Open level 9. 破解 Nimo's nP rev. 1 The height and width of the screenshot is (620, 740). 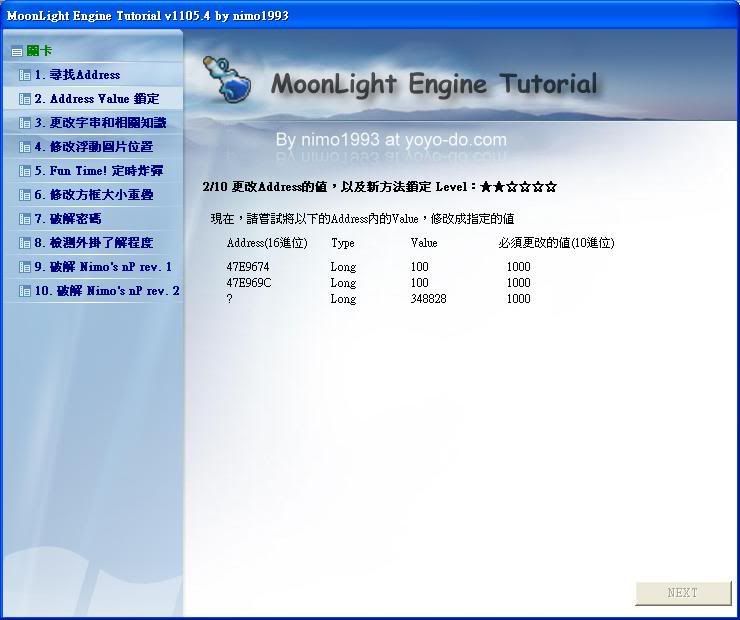pos(103,267)
